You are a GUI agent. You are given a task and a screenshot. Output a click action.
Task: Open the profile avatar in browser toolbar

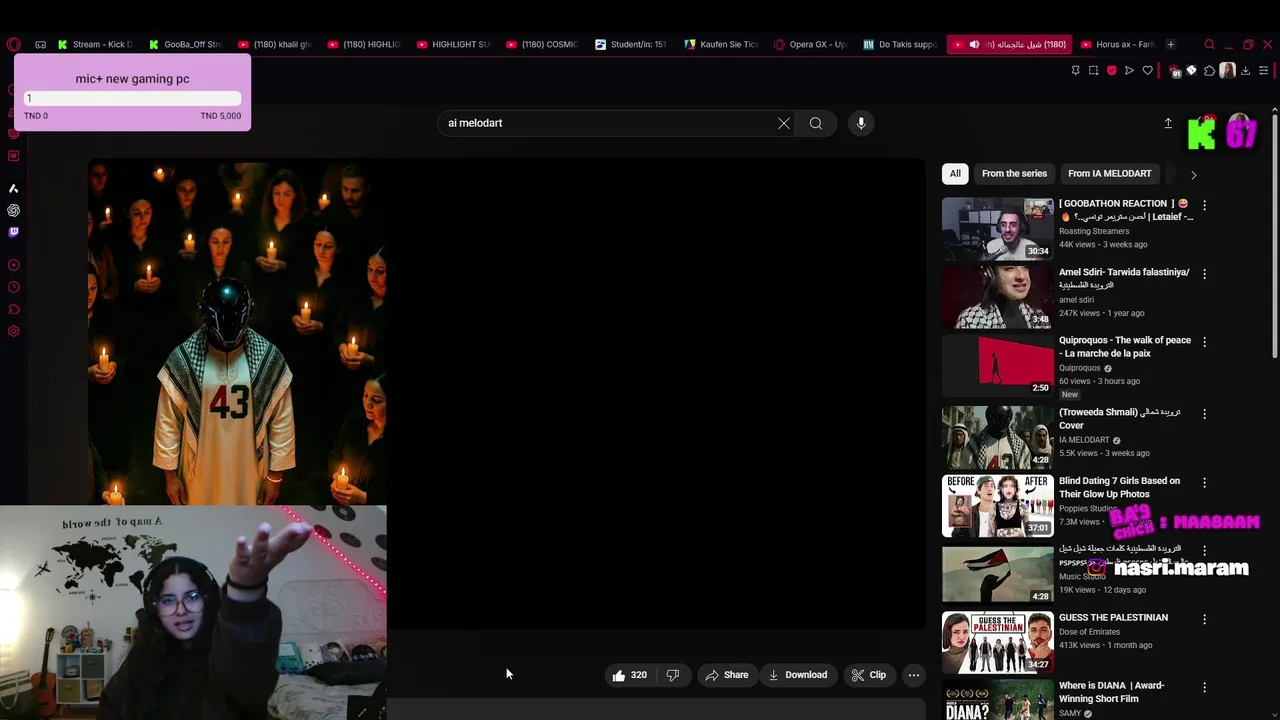click(1227, 70)
